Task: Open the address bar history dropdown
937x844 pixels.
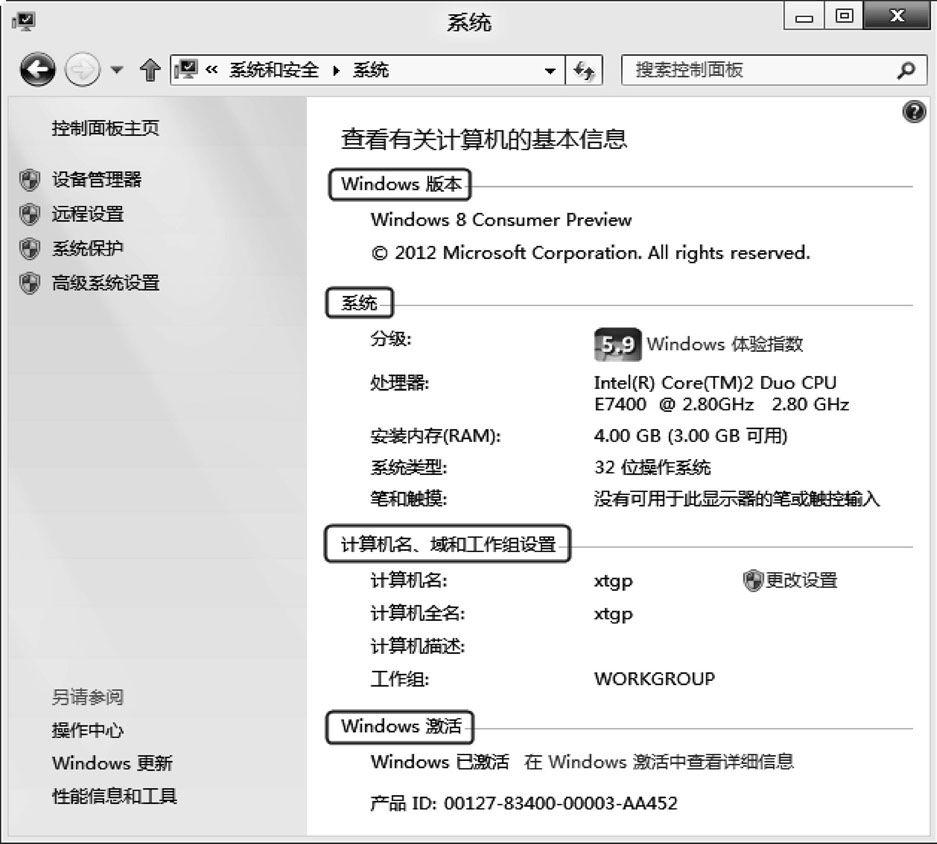Action: 550,71
